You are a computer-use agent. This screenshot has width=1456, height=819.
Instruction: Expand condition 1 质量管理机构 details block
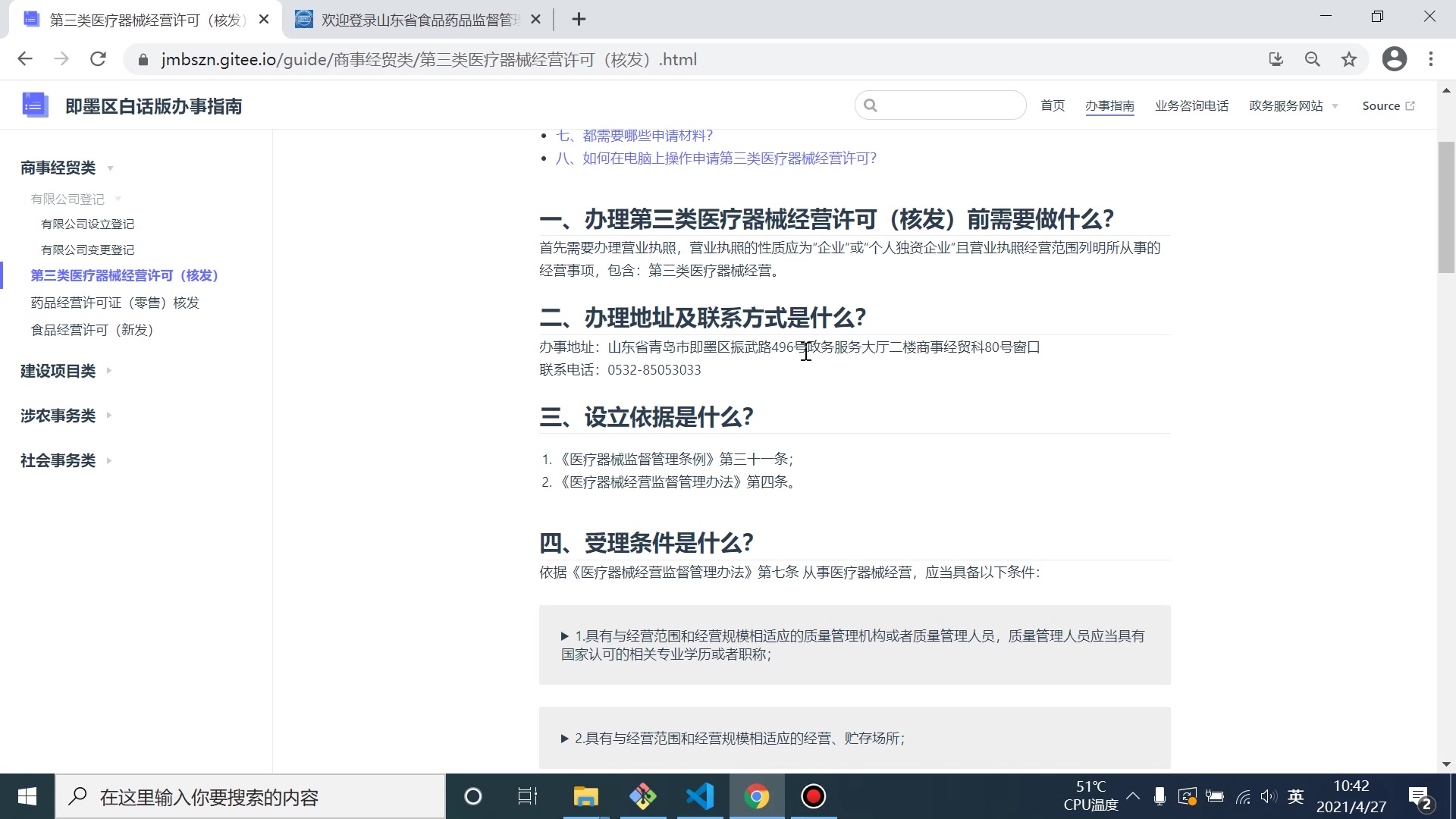[x=855, y=645]
